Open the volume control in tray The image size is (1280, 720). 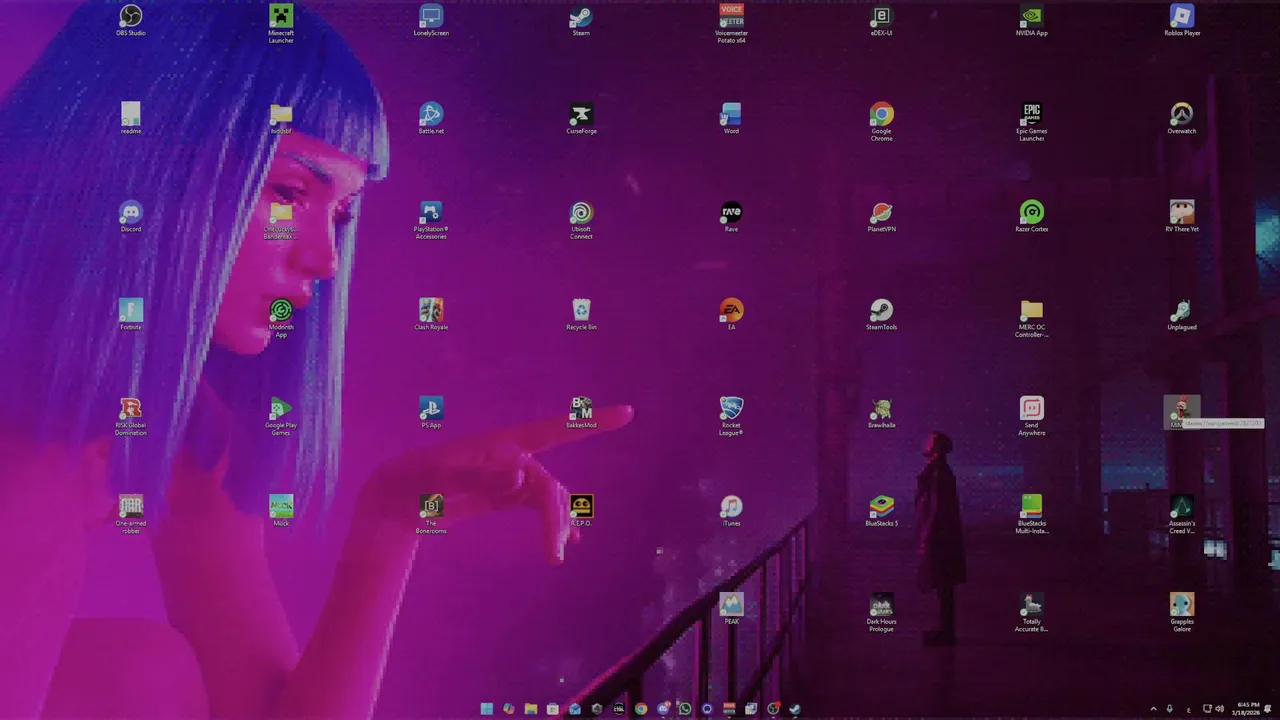[x=1219, y=709]
